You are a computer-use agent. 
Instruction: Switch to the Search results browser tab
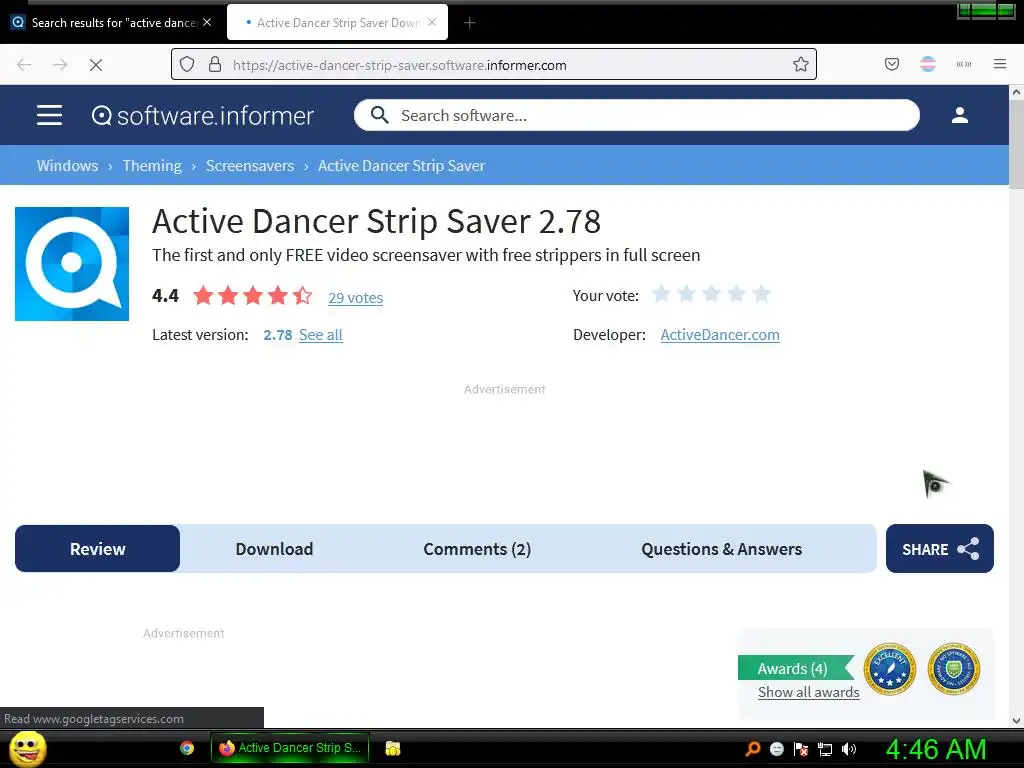point(112,23)
